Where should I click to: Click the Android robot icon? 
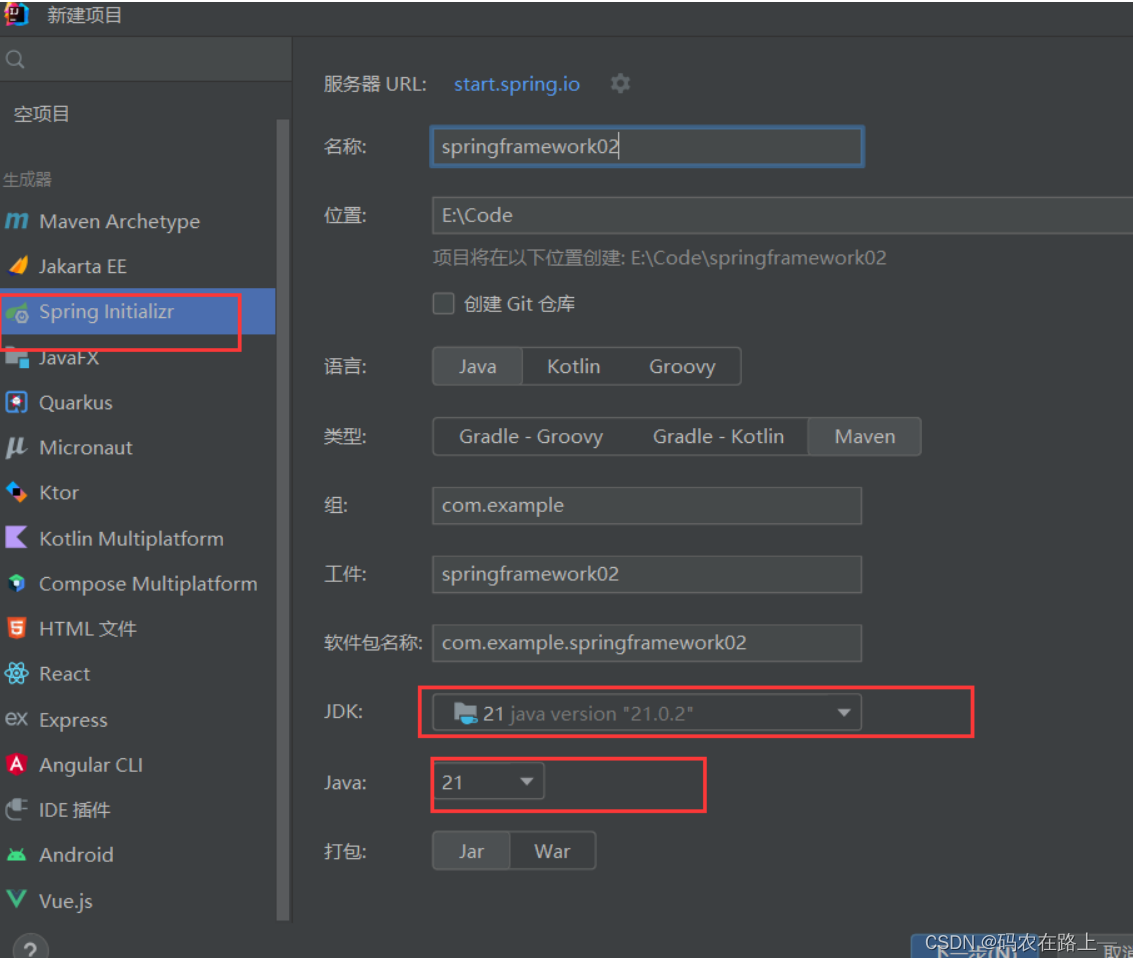coord(17,855)
